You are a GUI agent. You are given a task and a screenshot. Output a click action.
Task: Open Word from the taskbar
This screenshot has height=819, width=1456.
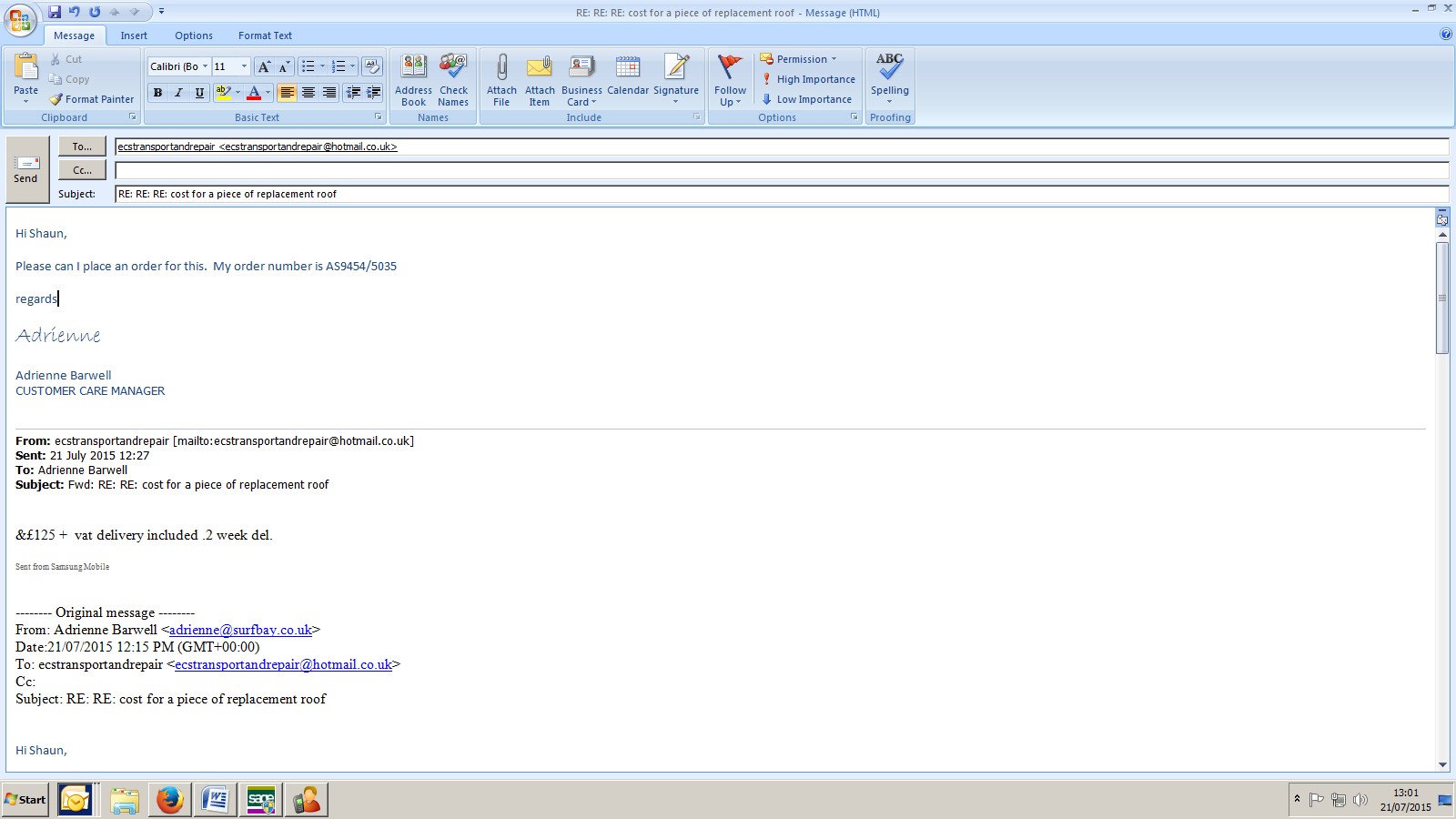[x=216, y=800]
